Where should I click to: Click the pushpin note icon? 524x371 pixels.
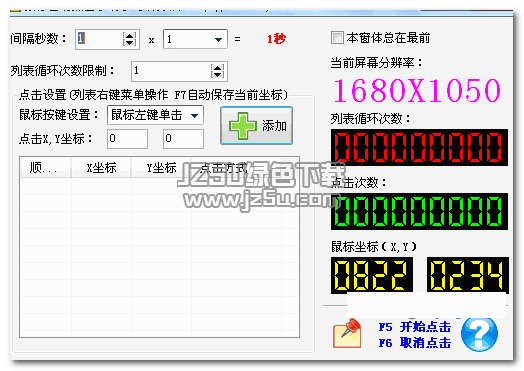click(347, 333)
